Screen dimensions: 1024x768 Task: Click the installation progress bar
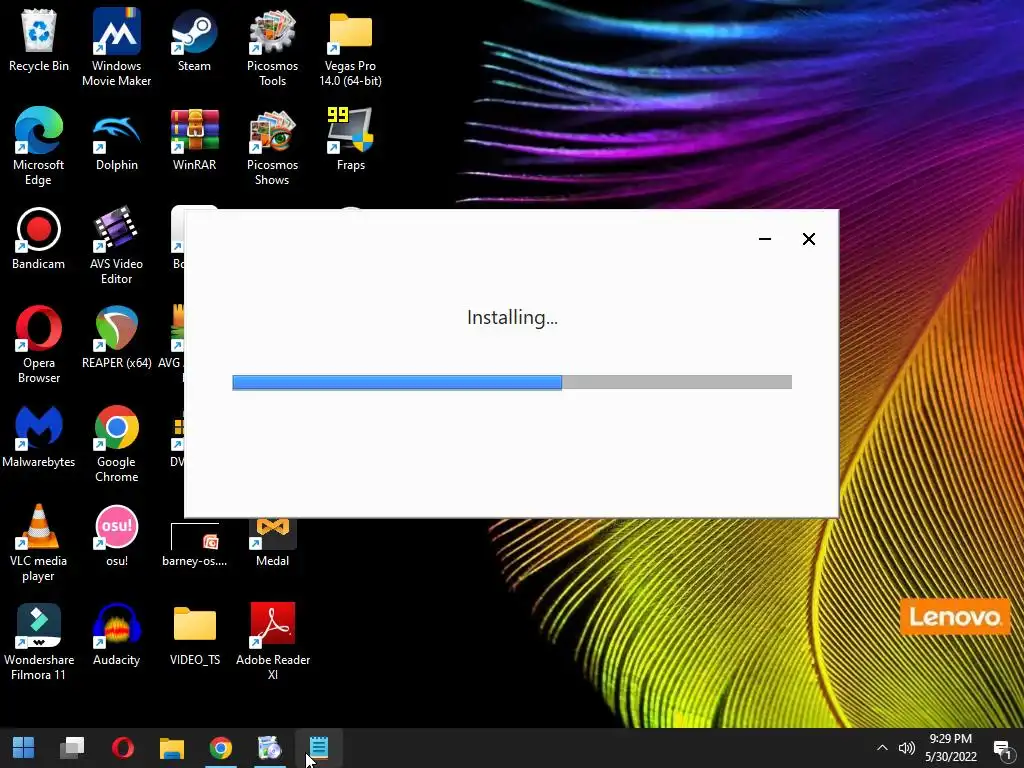512,382
